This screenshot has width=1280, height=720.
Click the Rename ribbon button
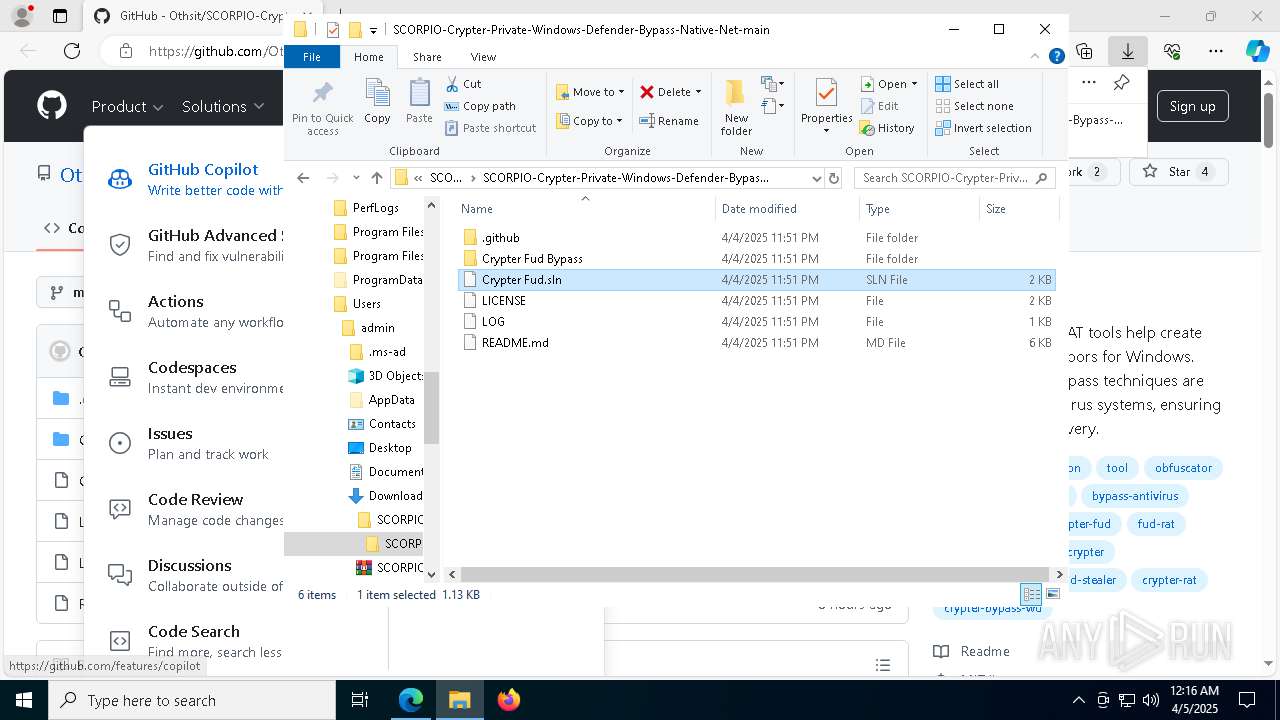point(669,121)
